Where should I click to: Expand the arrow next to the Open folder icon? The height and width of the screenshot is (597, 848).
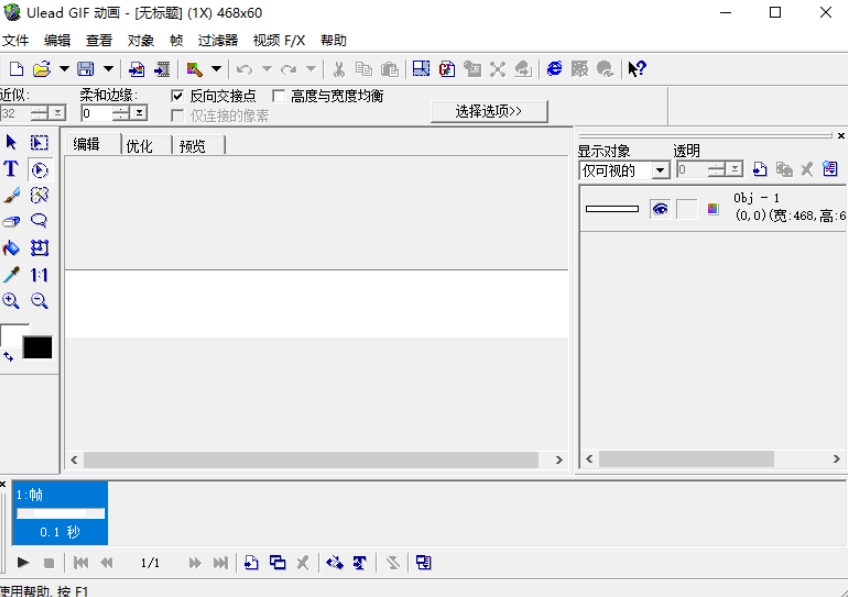(x=64, y=69)
